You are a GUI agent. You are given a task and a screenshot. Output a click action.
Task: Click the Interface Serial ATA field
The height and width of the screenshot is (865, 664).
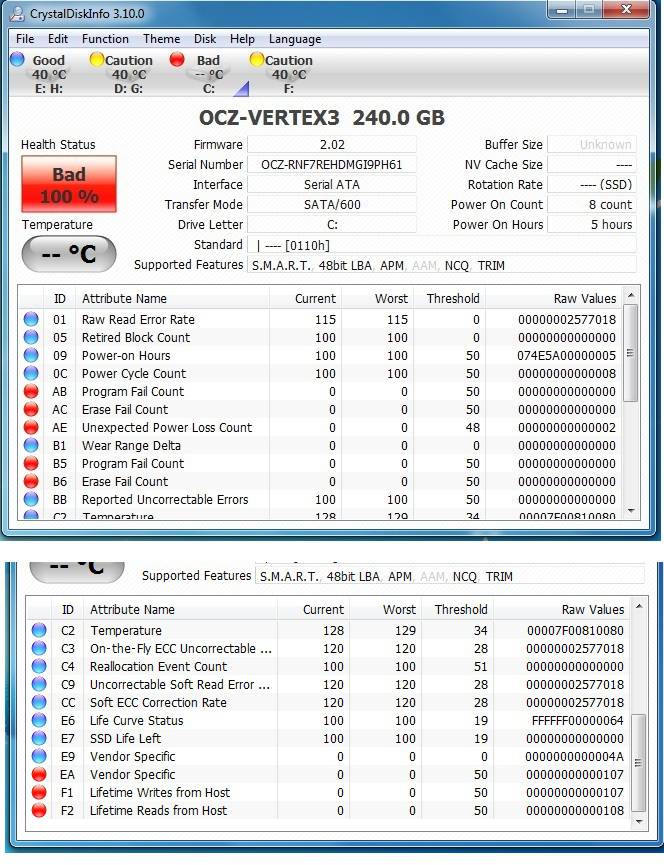tap(332, 184)
